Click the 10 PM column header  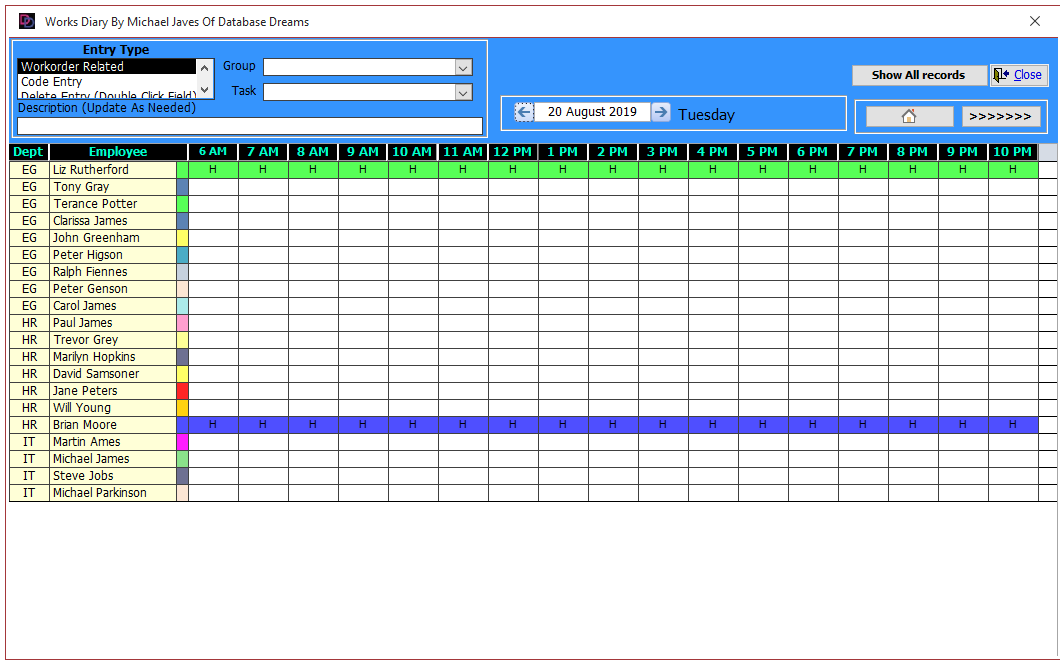click(1013, 152)
